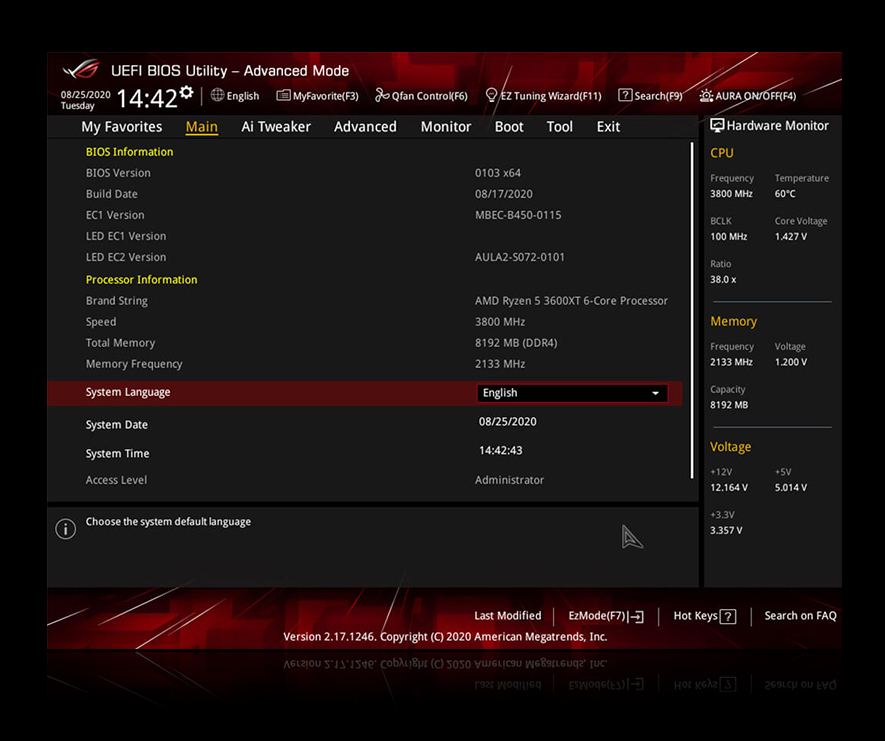Open Search on FAQ link

800,616
